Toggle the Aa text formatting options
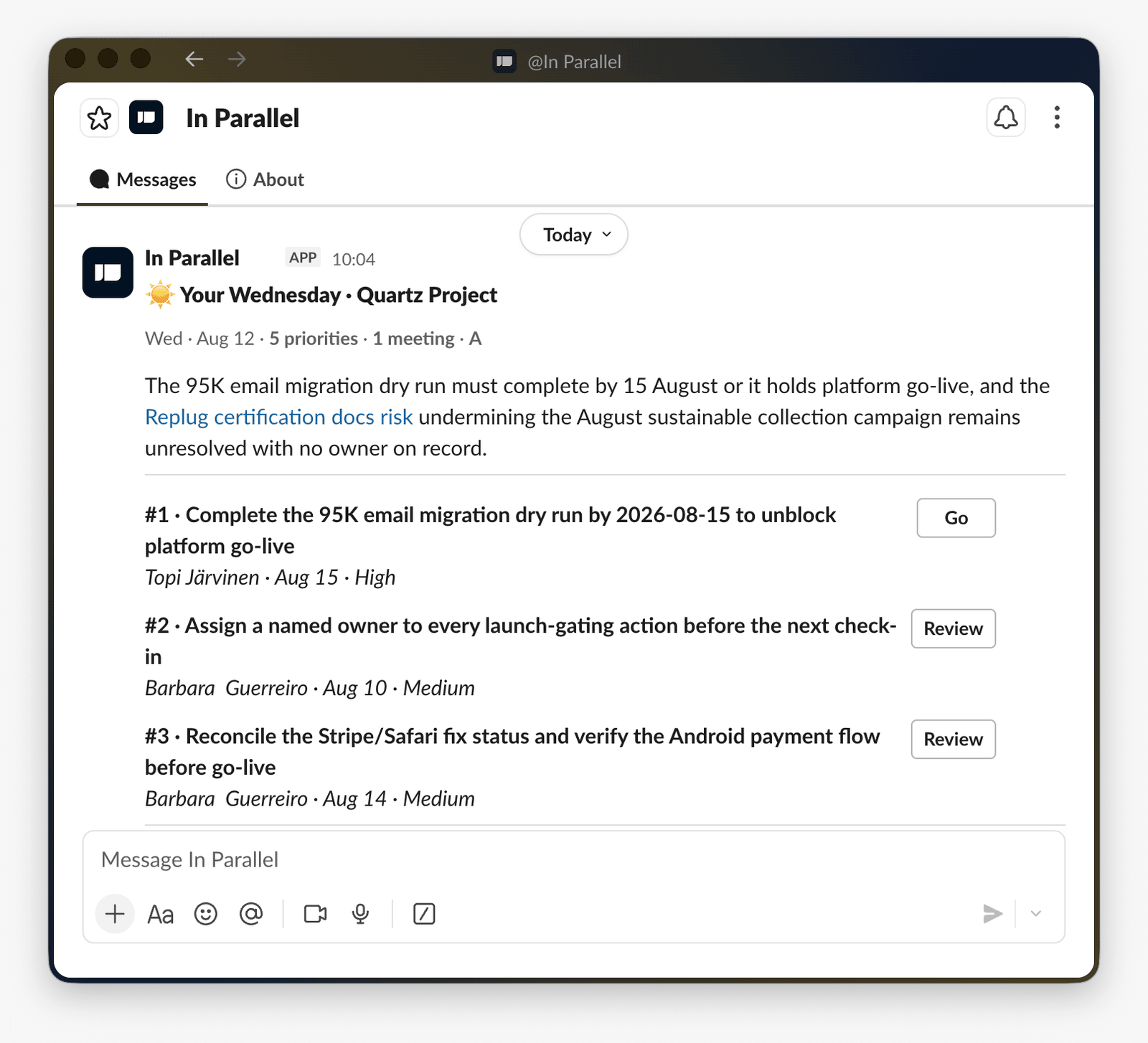Screen dimensions: 1148x1043 pos(161,915)
